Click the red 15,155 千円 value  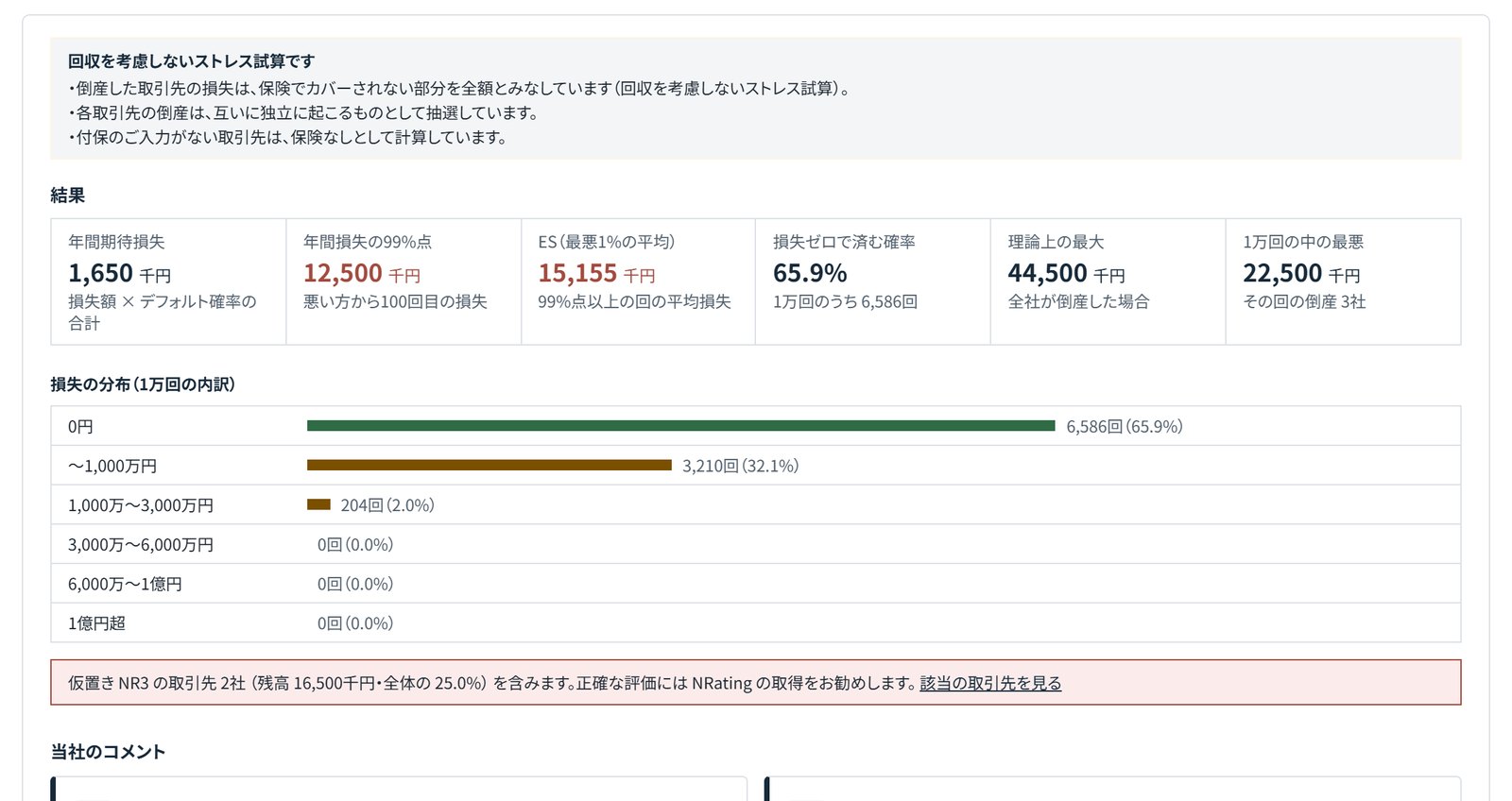click(x=596, y=273)
